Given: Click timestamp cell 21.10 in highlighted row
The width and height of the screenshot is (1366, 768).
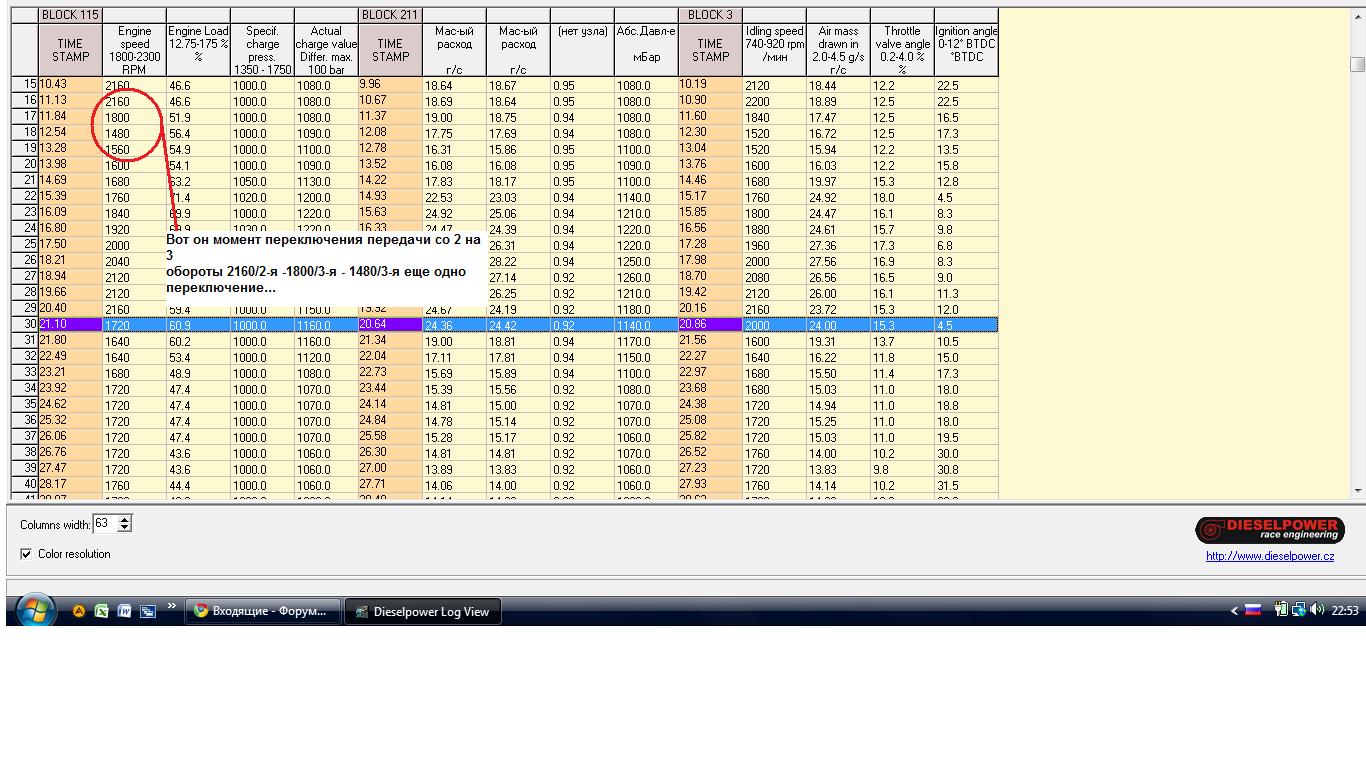Looking at the screenshot, I should tap(70, 325).
